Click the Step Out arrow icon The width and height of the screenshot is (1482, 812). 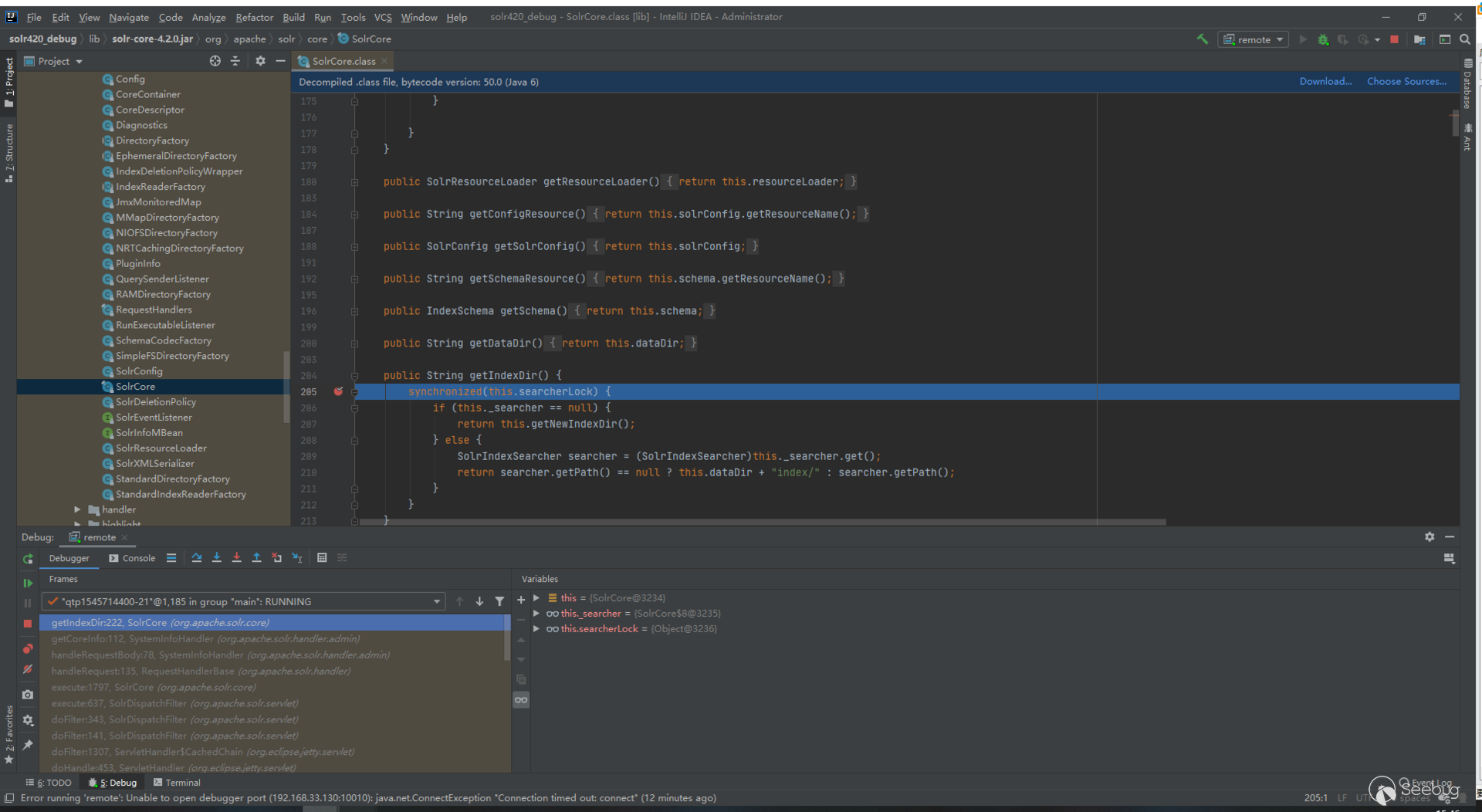click(x=257, y=558)
